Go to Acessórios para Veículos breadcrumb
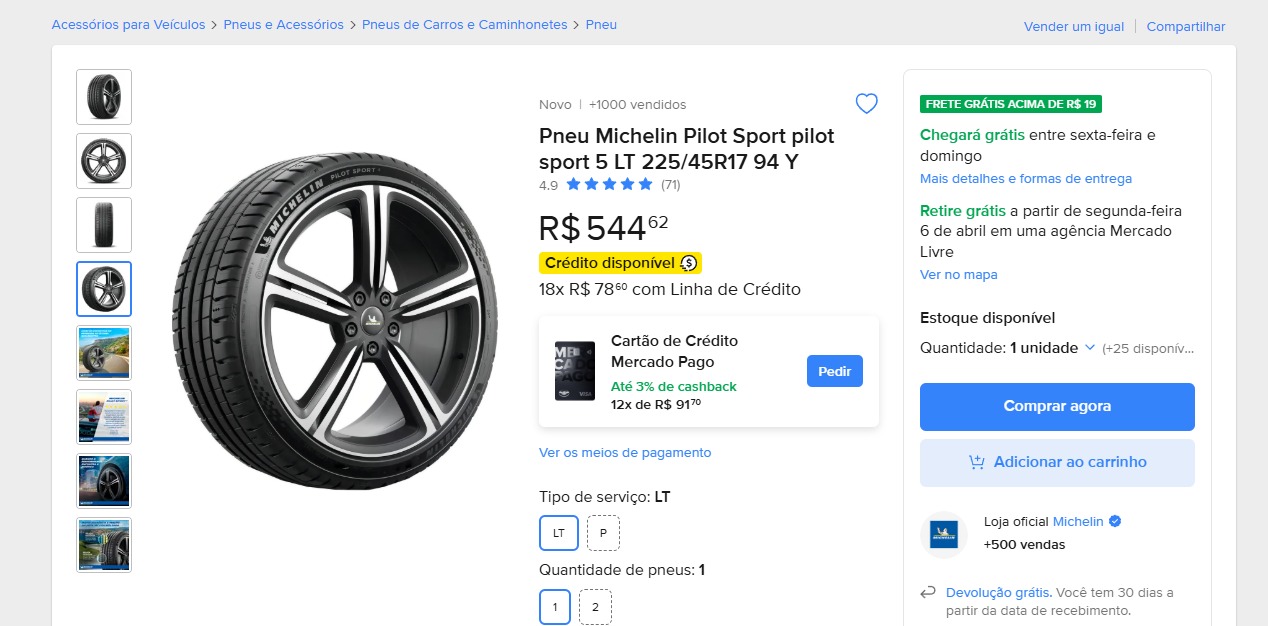Viewport: 1268px width, 626px height. pos(128,25)
